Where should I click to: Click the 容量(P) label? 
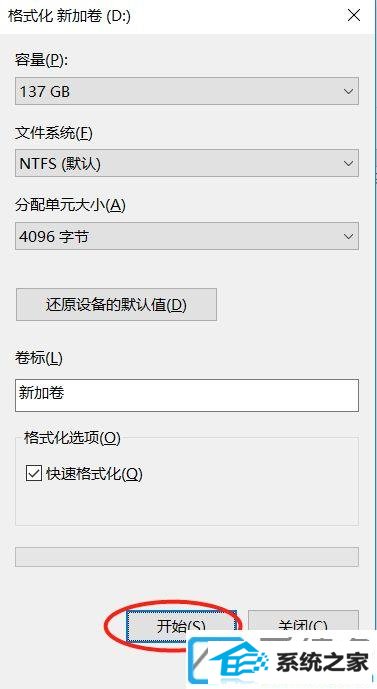41,60
